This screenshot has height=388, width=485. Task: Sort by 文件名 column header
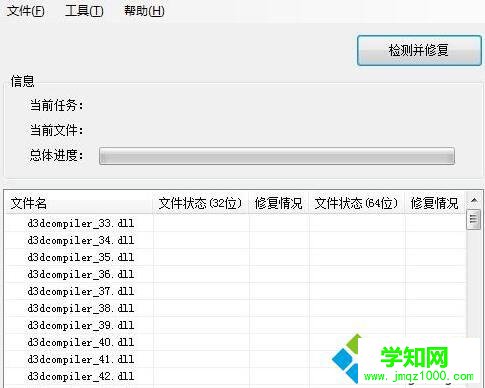[x=79, y=203]
